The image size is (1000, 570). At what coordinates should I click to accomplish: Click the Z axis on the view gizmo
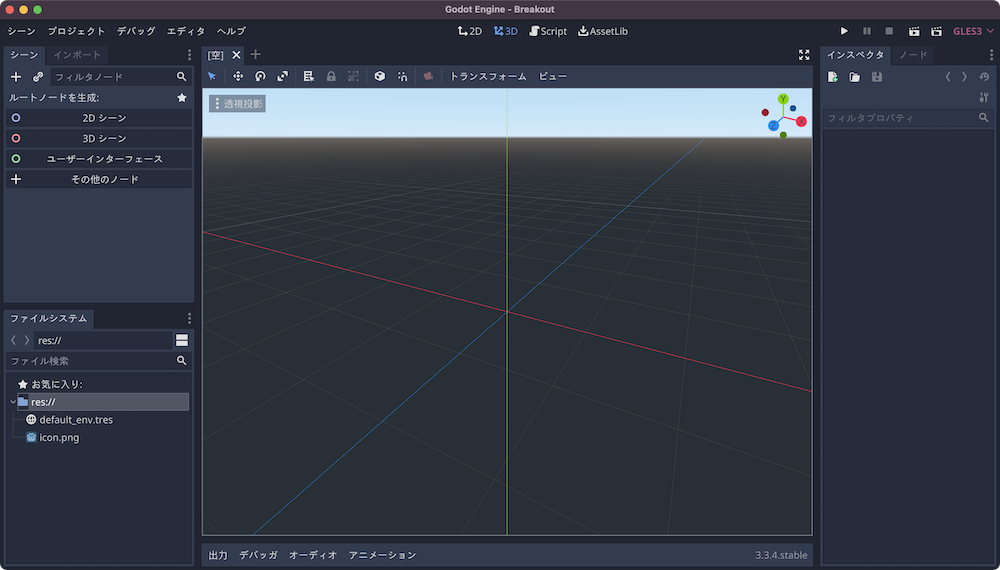tap(773, 126)
